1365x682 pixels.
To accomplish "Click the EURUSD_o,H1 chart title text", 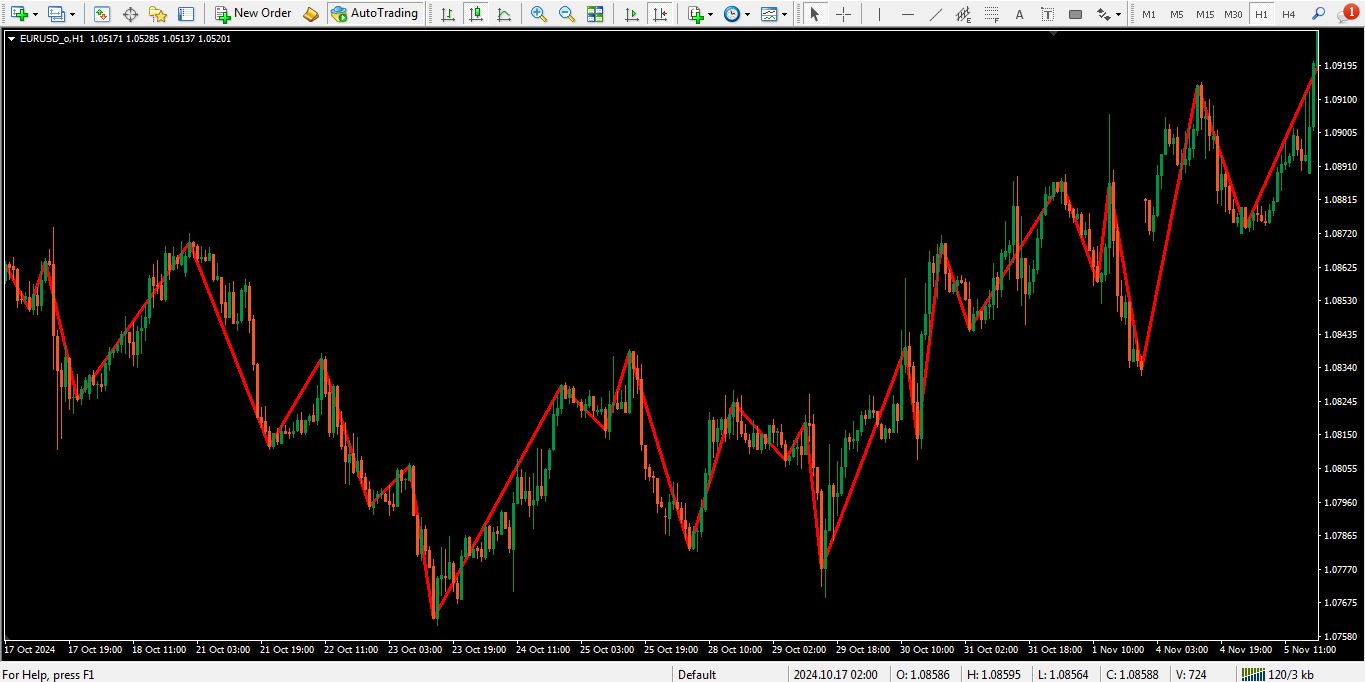I will (52, 38).
